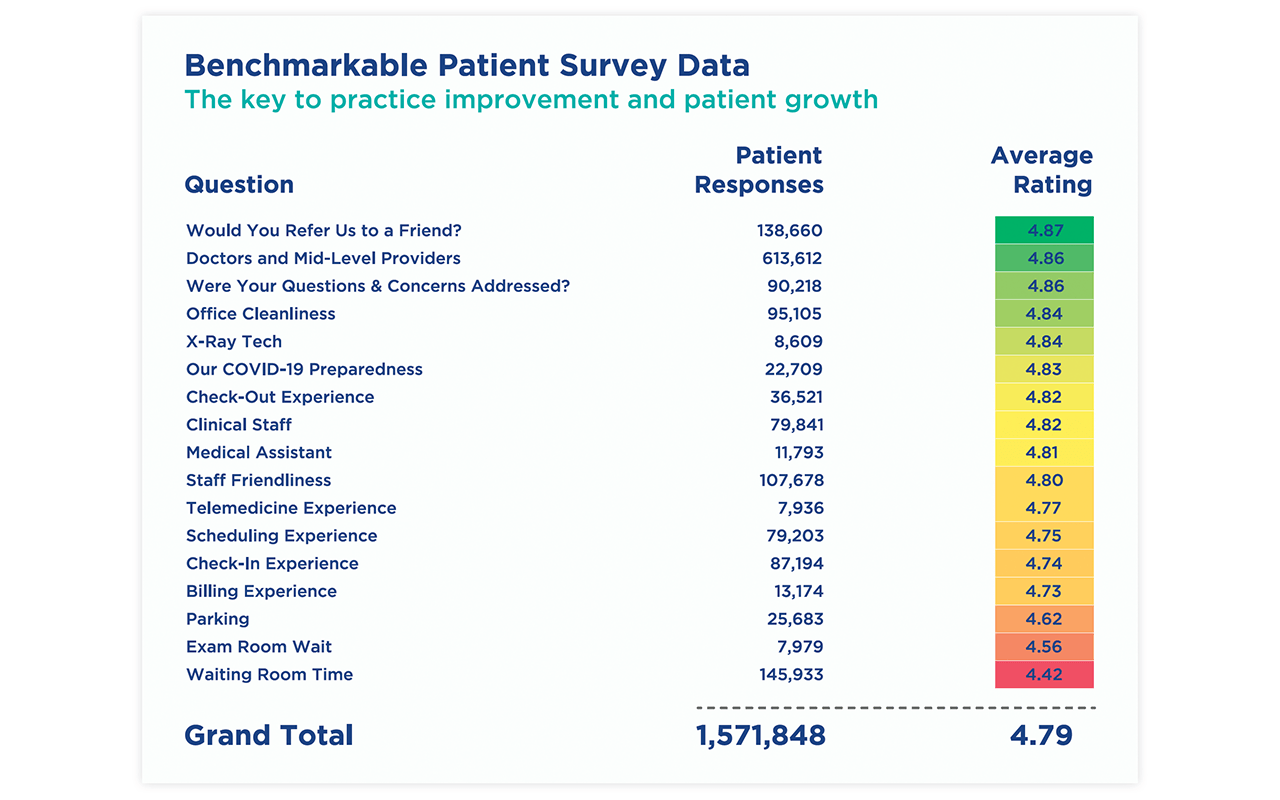Select 'Waiting Room Time' question
This screenshot has height=800, width=1280.
pos(269,674)
